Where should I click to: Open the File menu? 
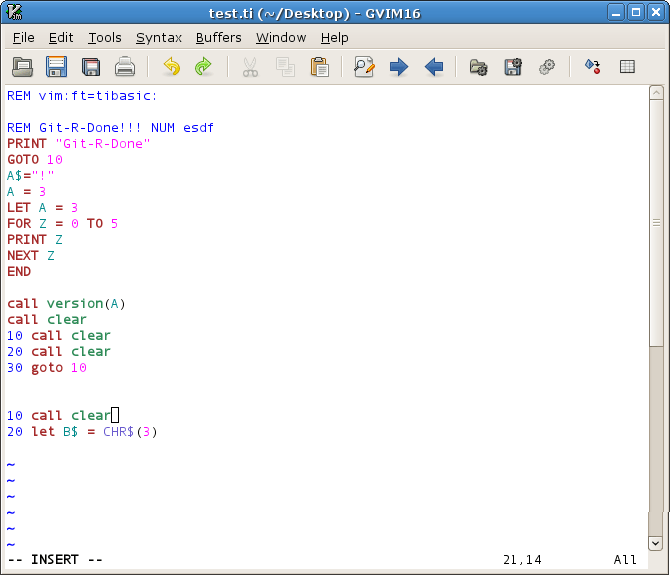pyautogui.click(x=24, y=38)
